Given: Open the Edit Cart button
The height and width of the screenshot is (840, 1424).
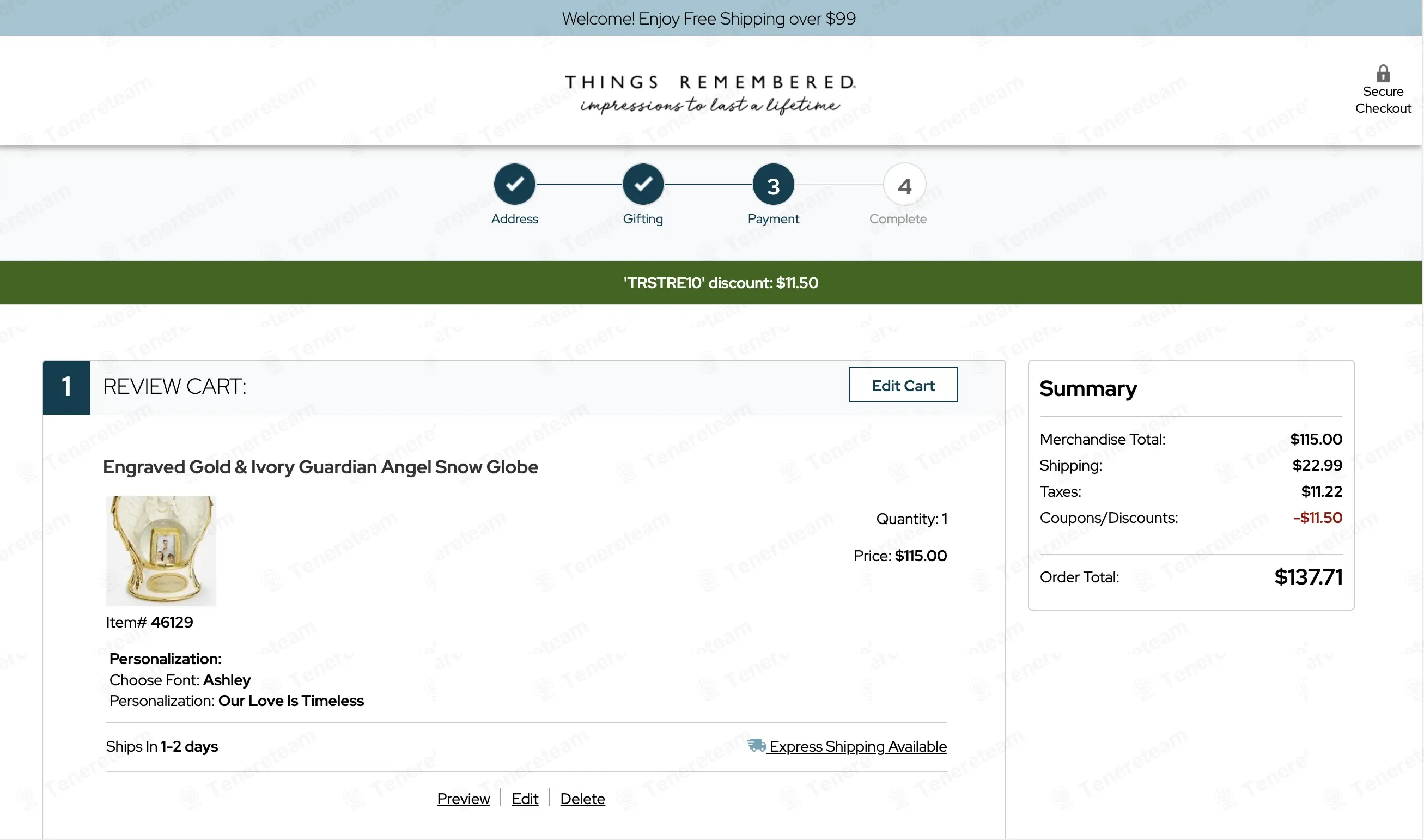Looking at the screenshot, I should [x=903, y=385].
